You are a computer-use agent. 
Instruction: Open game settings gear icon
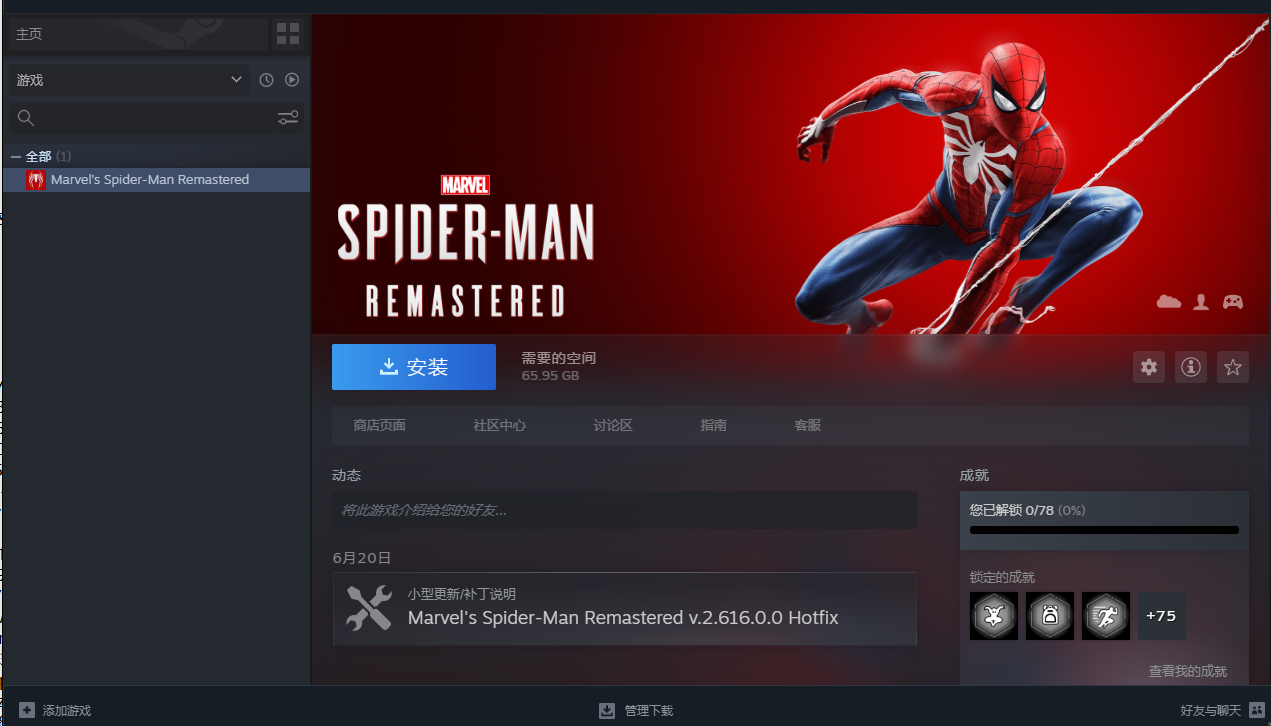(x=1149, y=367)
